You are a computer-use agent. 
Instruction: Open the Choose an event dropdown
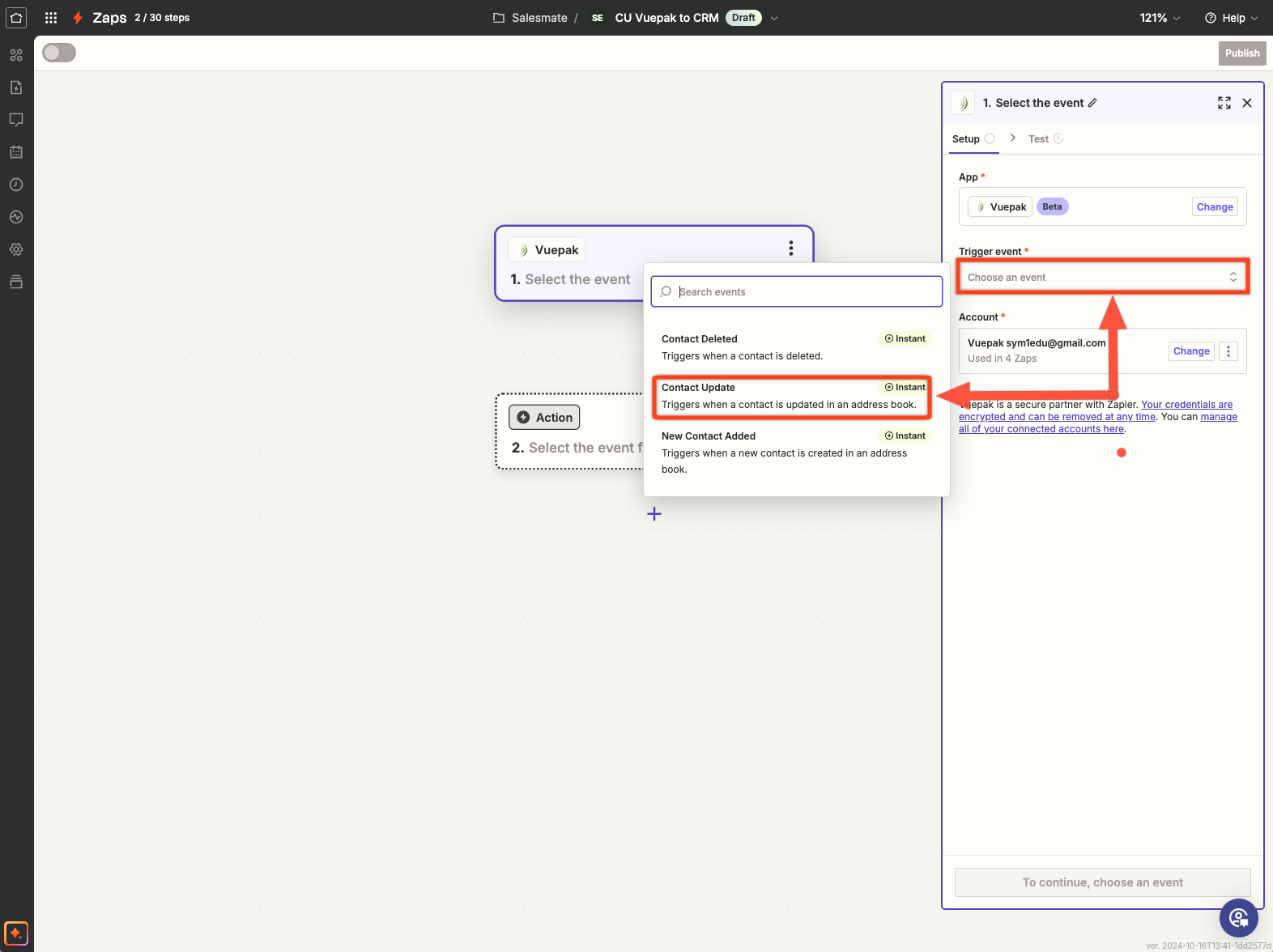pos(1101,277)
